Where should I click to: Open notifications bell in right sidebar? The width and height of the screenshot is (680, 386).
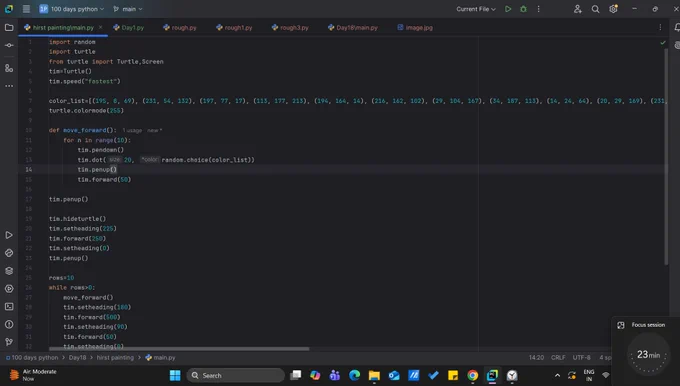[677, 27]
